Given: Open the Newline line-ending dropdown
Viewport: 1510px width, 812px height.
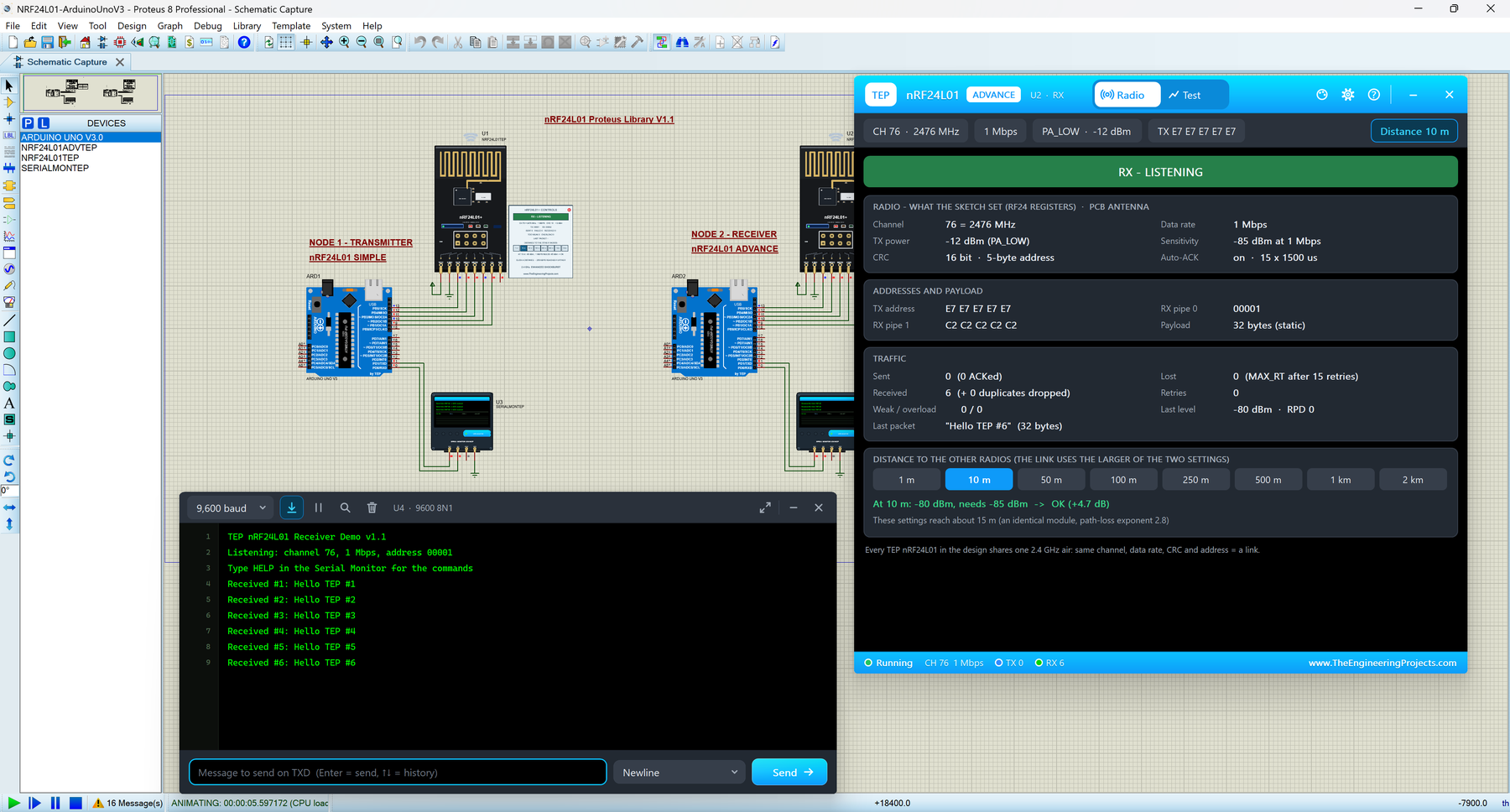Looking at the screenshot, I should (680, 773).
